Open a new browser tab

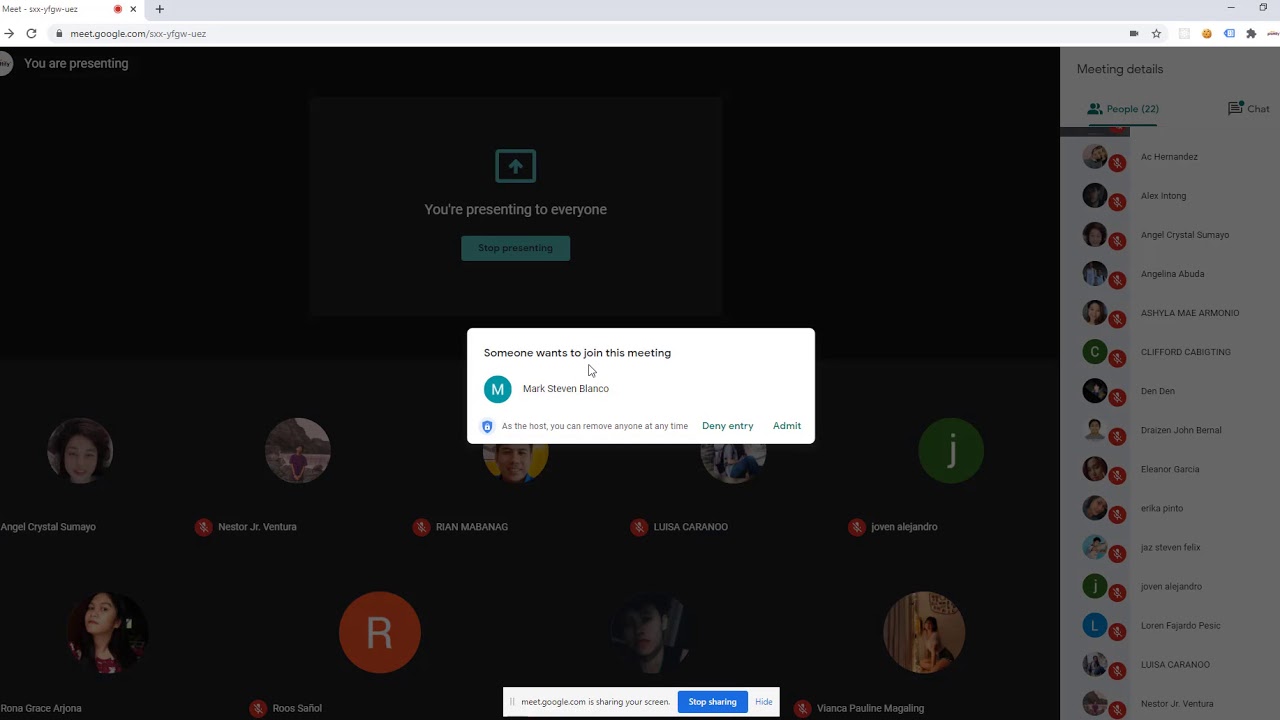[x=159, y=9]
